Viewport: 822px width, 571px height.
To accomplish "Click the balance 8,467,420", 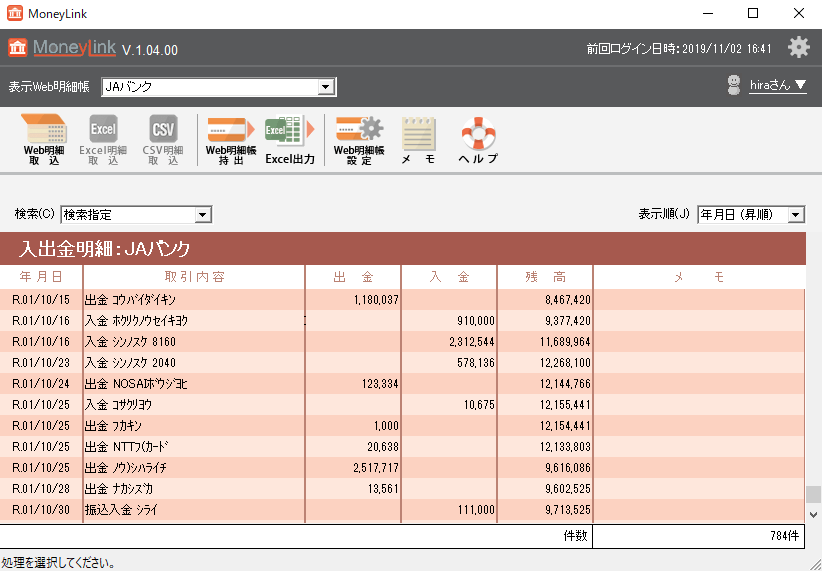I will click(568, 300).
